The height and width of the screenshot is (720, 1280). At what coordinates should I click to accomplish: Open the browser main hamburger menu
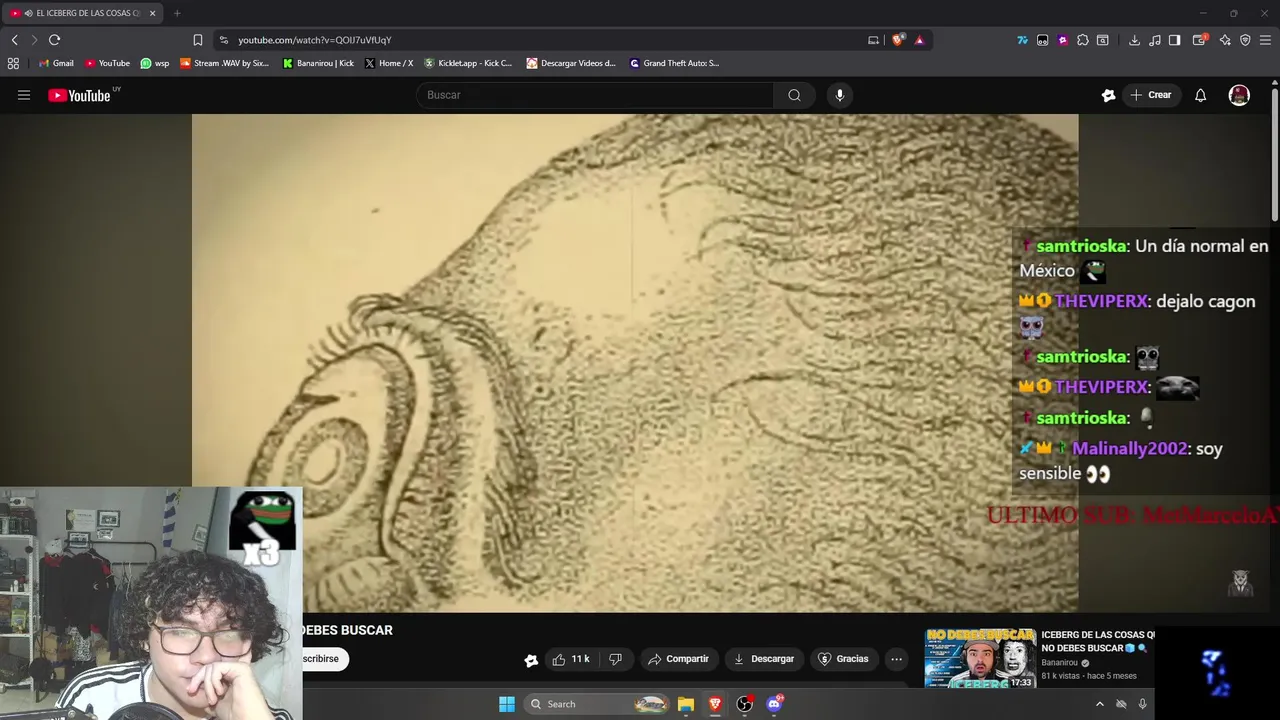[x=1266, y=40]
